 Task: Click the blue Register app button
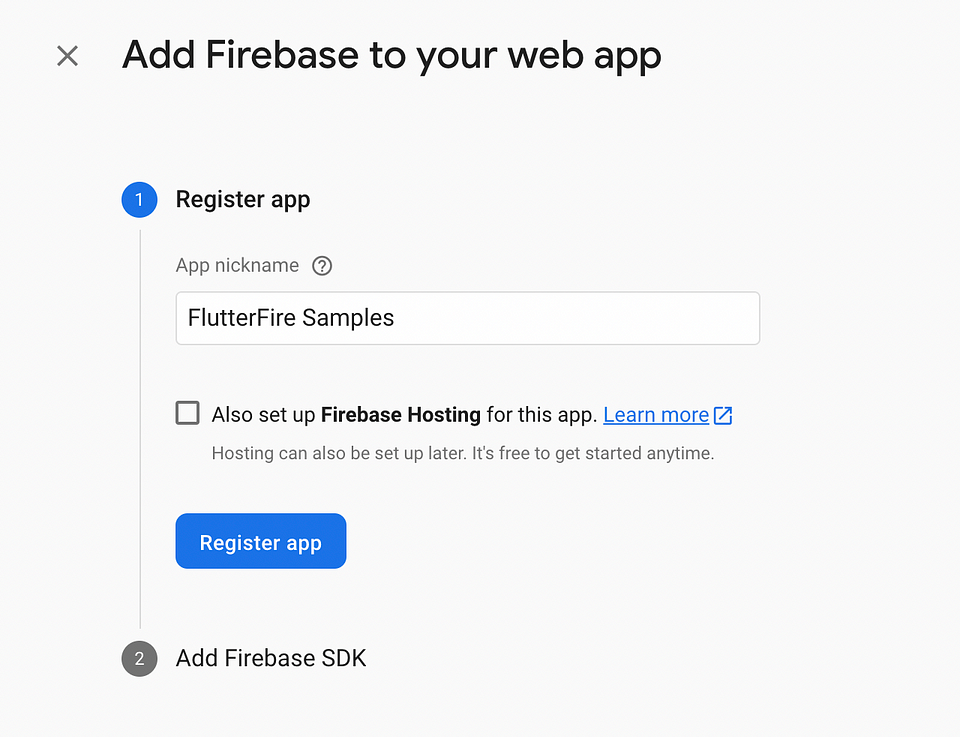[x=261, y=541]
